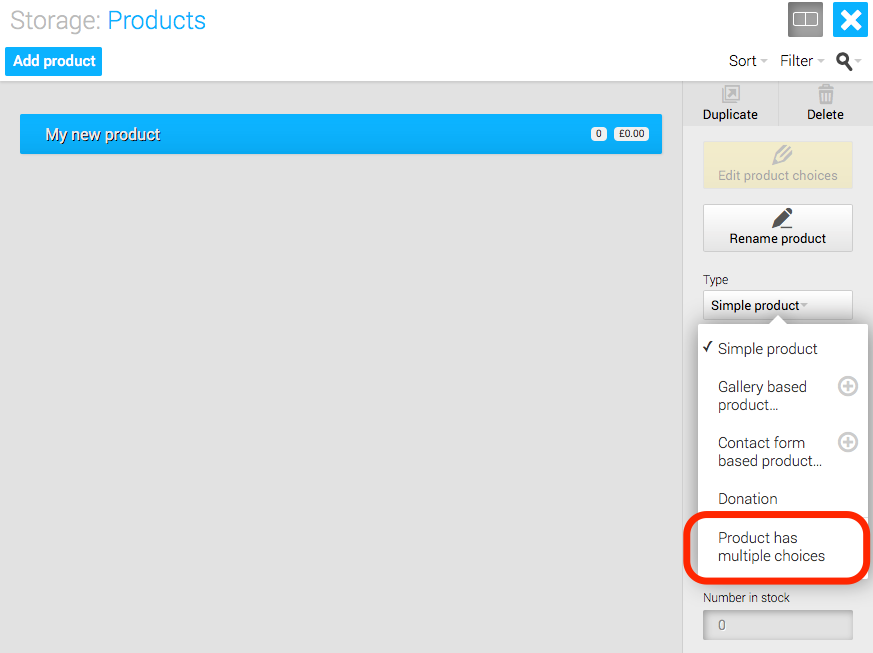Click pencil icon on Rename product
The image size is (873, 653).
[782, 218]
